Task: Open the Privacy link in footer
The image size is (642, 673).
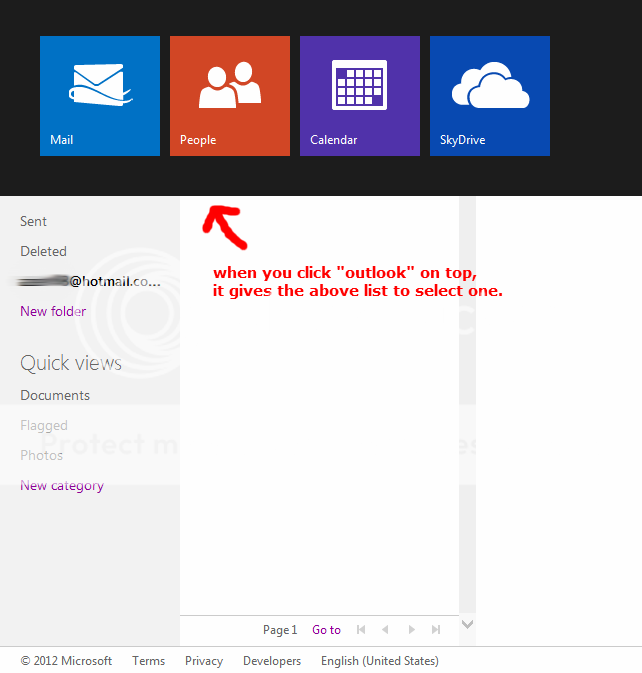Action: pyautogui.click(x=204, y=661)
